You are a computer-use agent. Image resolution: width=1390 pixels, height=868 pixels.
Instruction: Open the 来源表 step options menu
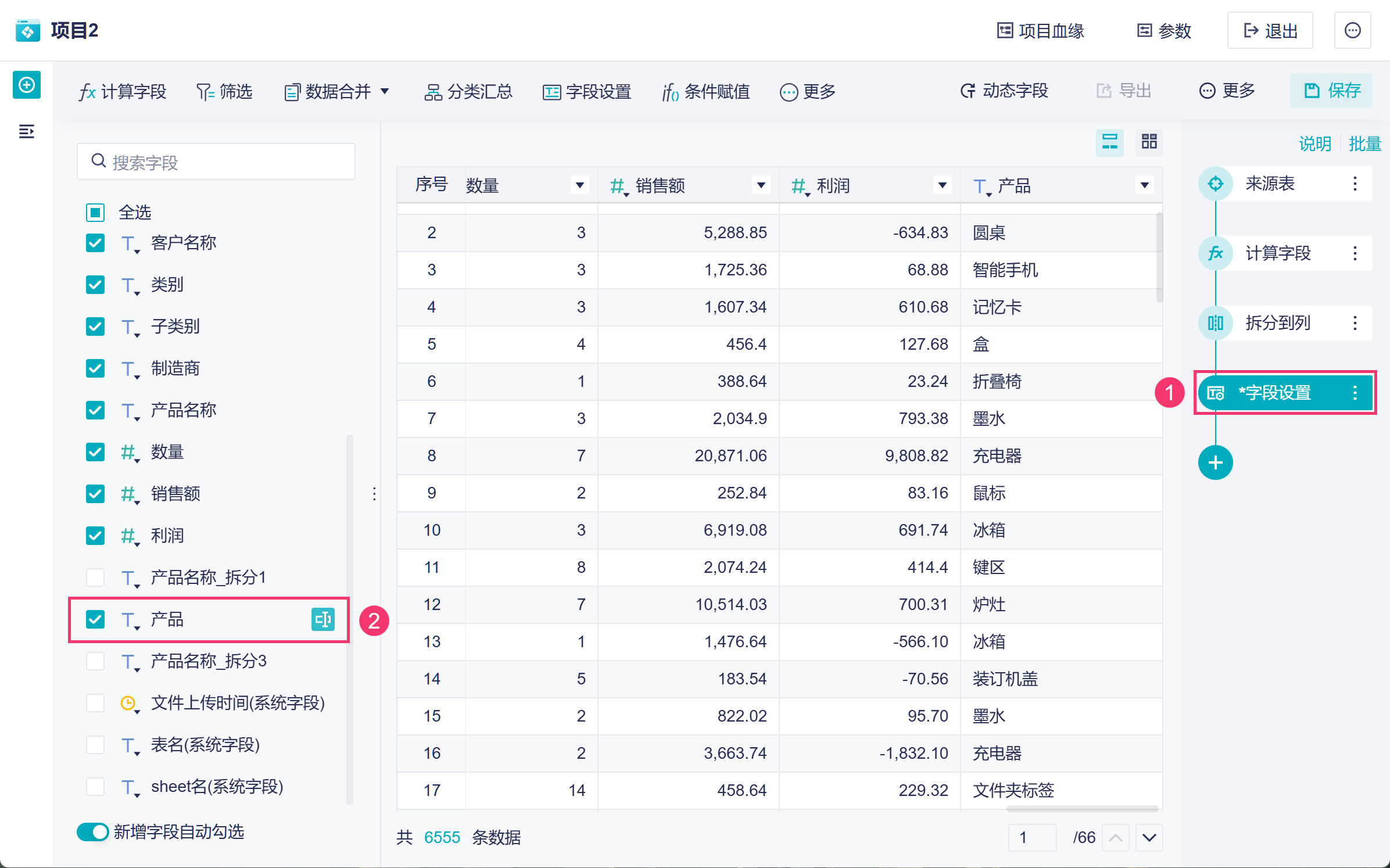coord(1355,184)
